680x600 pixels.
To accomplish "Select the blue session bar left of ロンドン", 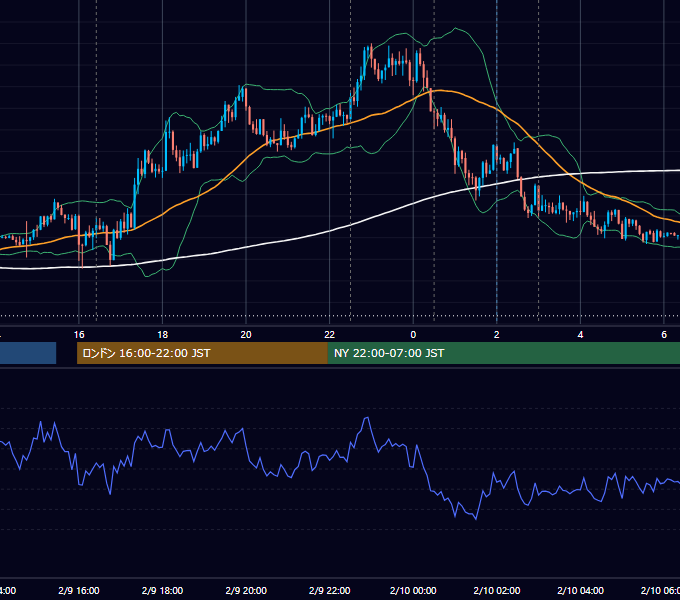I will (x=28, y=353).
